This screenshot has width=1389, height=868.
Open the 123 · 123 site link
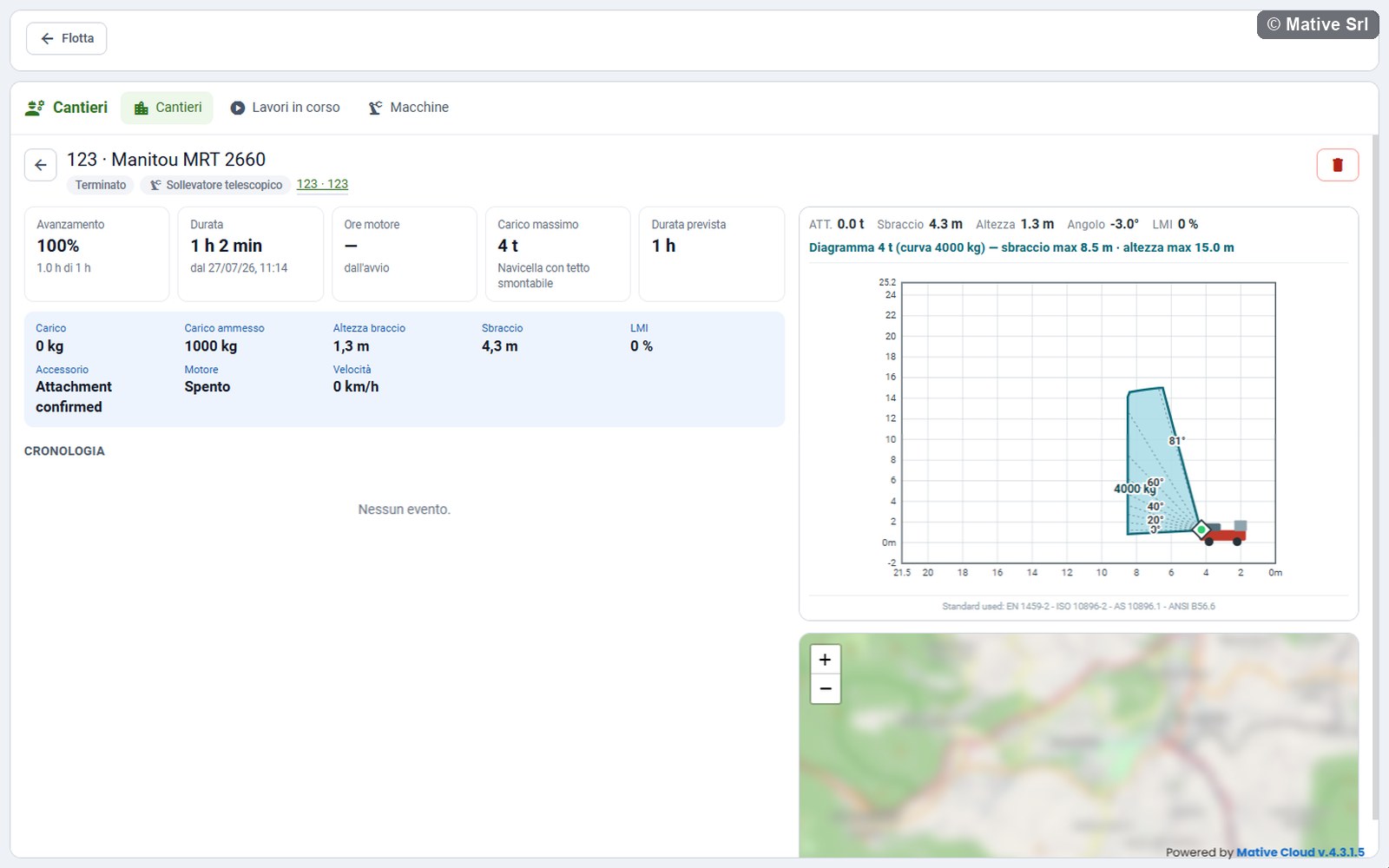pos(322,184)
